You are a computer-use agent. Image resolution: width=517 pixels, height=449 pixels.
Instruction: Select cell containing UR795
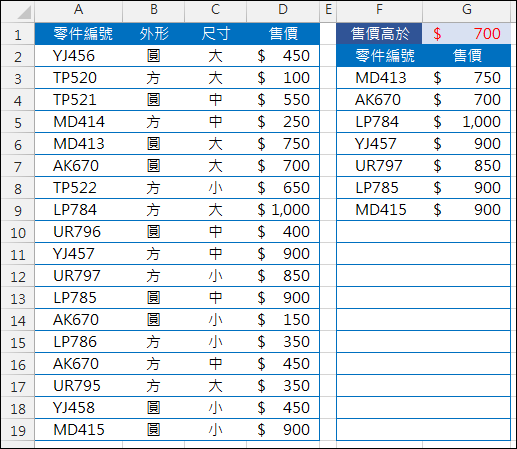pyautogui.click(x=79, y=386)
